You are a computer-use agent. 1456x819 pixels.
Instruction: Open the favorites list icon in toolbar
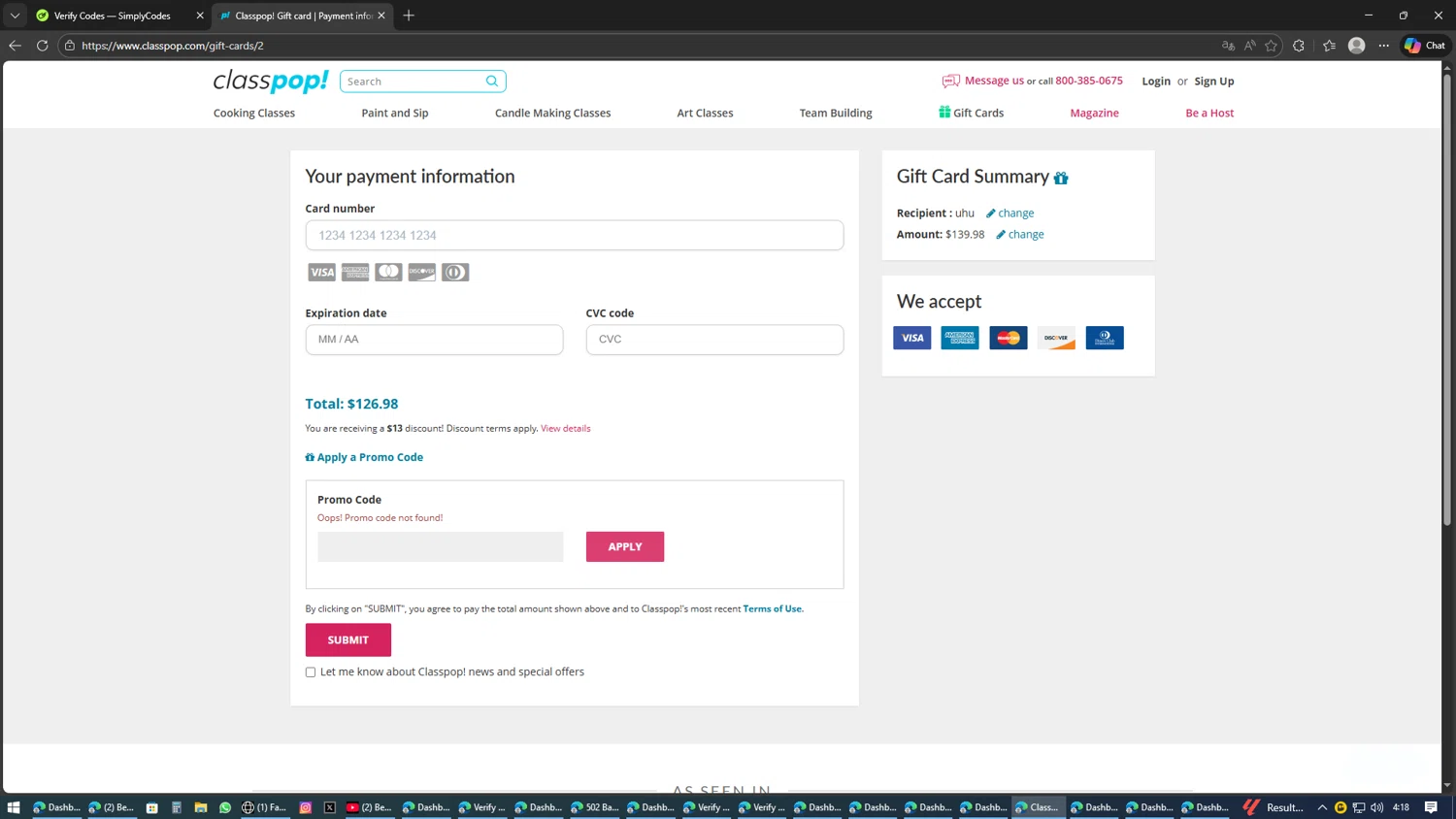click(x=1330, y=46)
